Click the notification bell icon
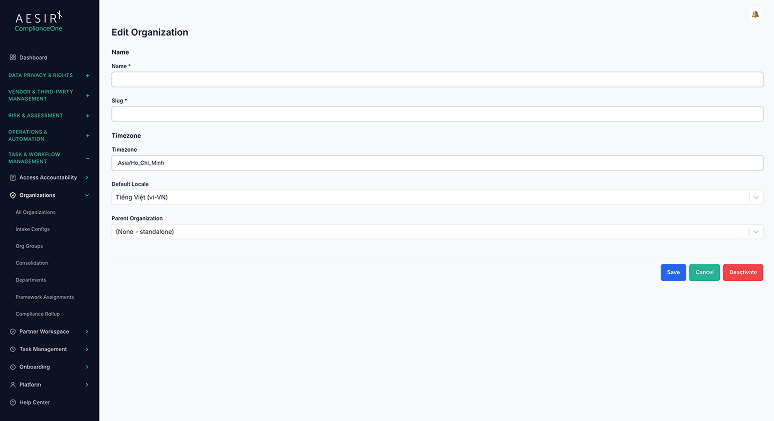 (755, 15)
